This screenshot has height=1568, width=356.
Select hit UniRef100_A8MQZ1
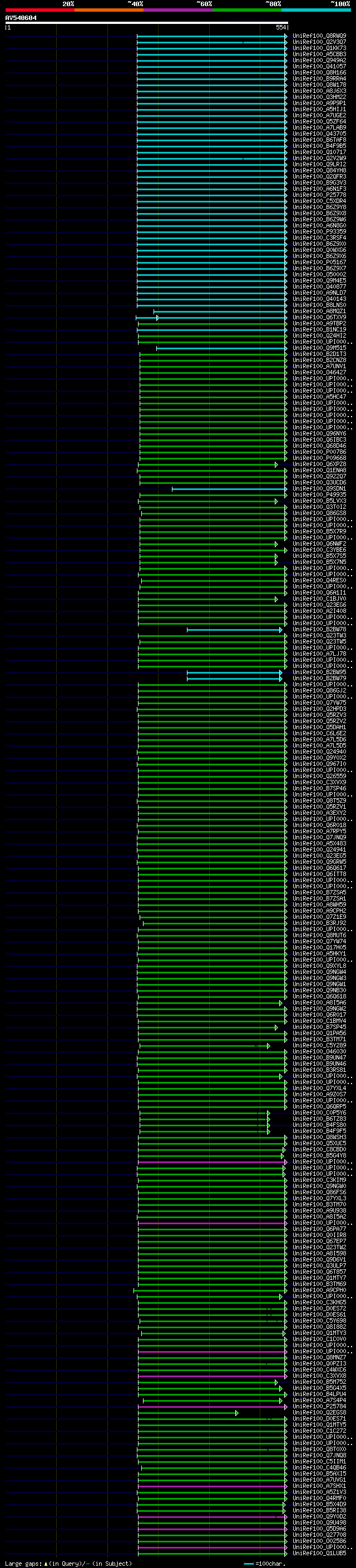click(x=319, y=311)
